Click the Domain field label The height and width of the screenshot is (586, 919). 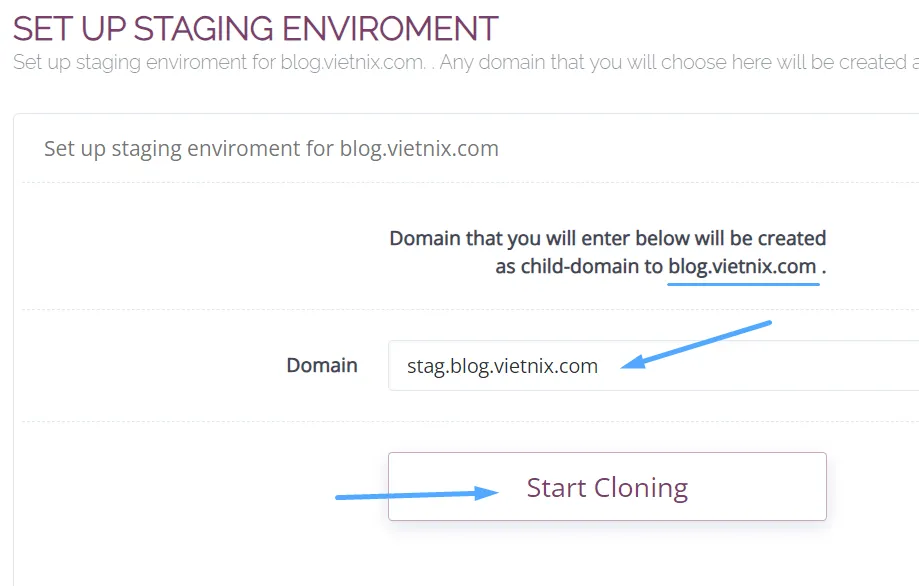click(x=321, y=365)
